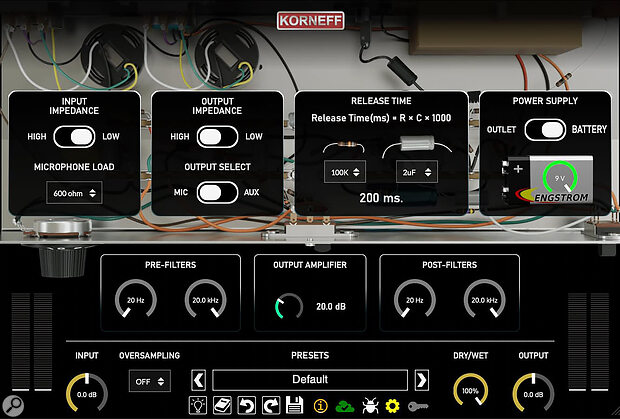Click the OUTPUT AMPLIFIER heading
The height and width of the screenshot is (419, 620).
[x=310, y=265]
